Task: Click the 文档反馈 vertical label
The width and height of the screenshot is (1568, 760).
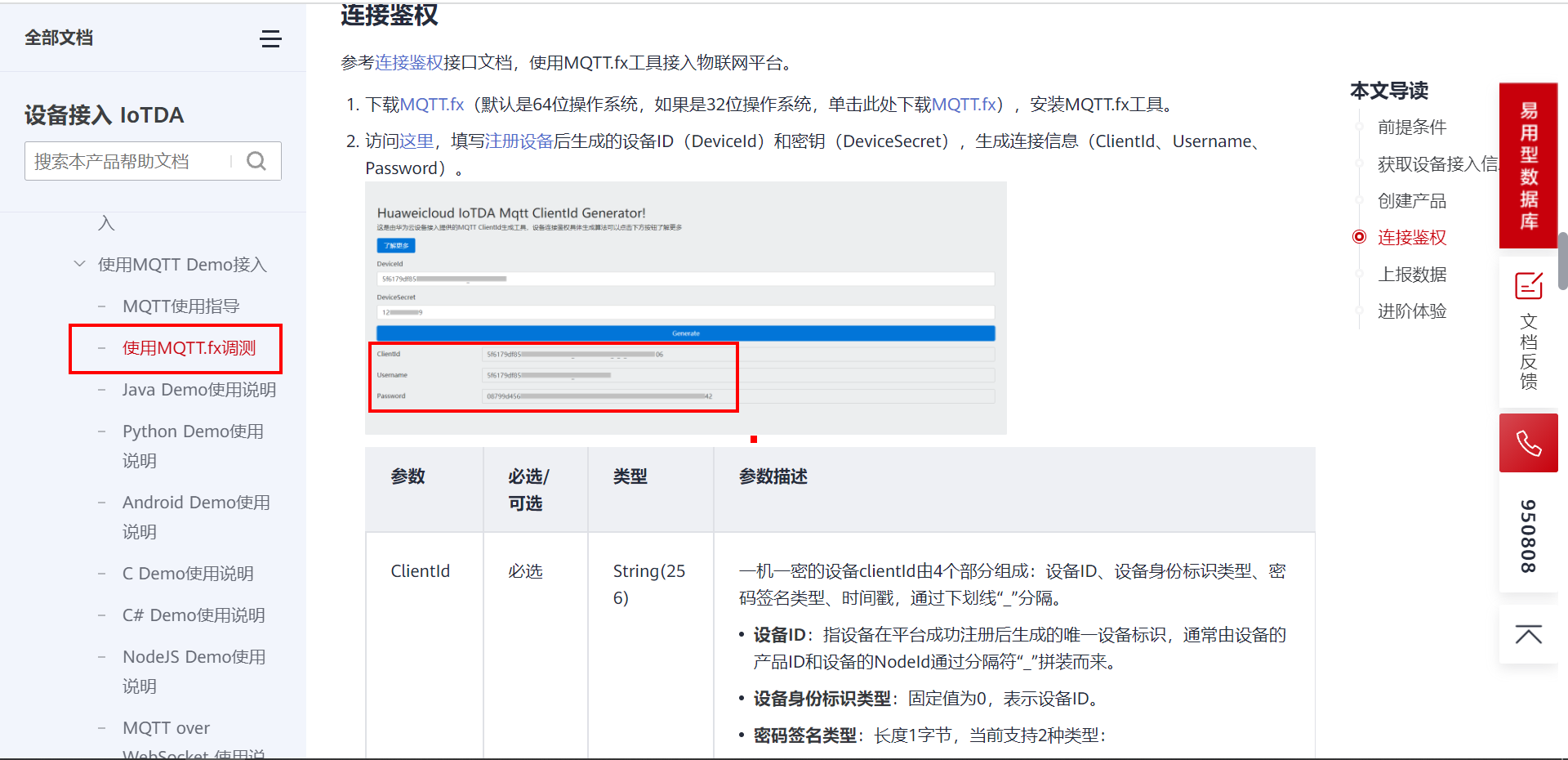Action: (x=1529, y=351)
